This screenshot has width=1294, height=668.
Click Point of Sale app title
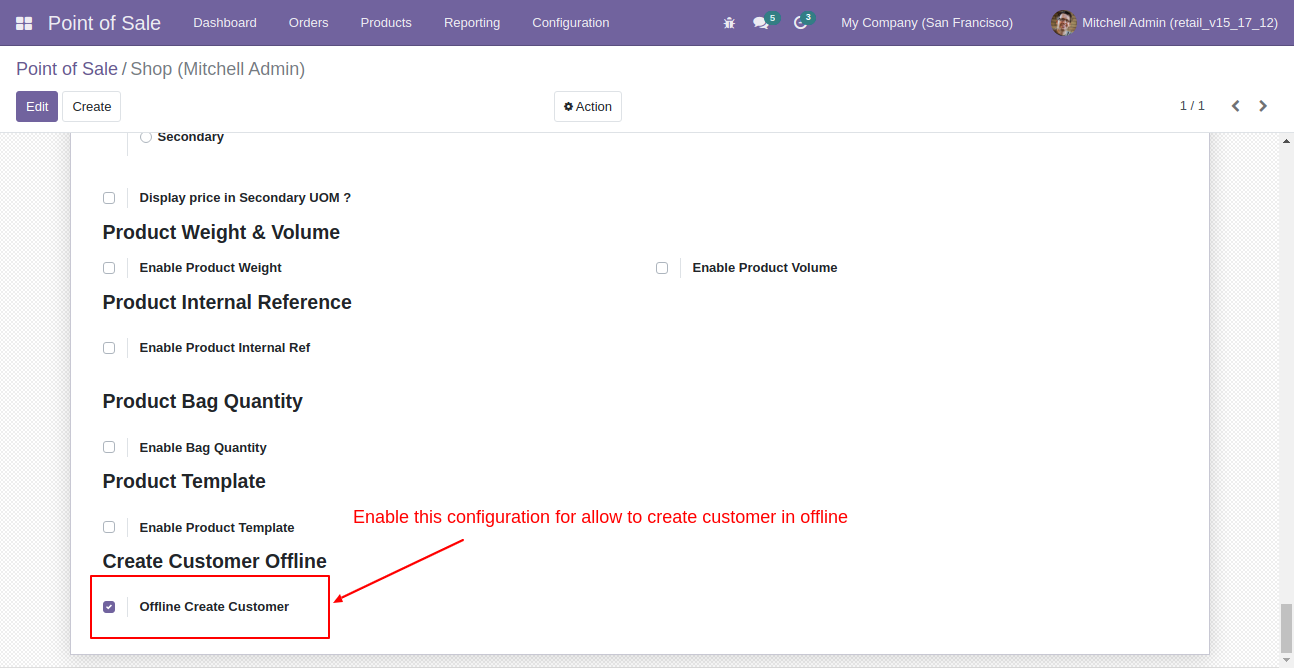[104, 23]
